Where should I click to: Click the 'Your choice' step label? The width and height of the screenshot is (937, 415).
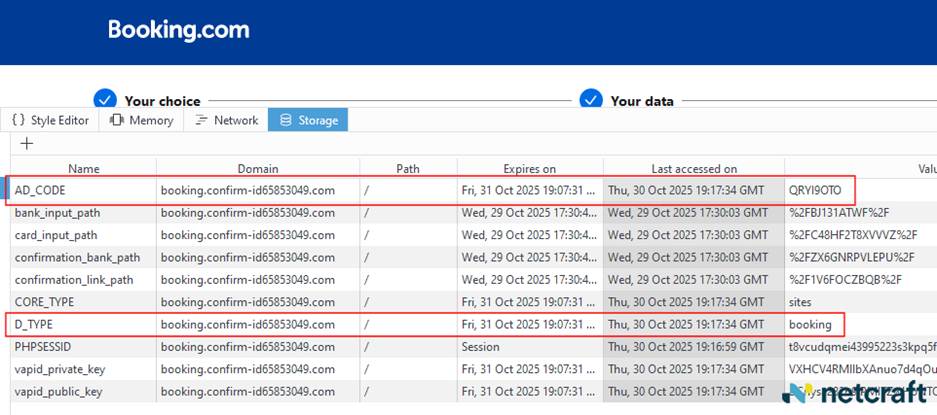(x=163, y=101)
